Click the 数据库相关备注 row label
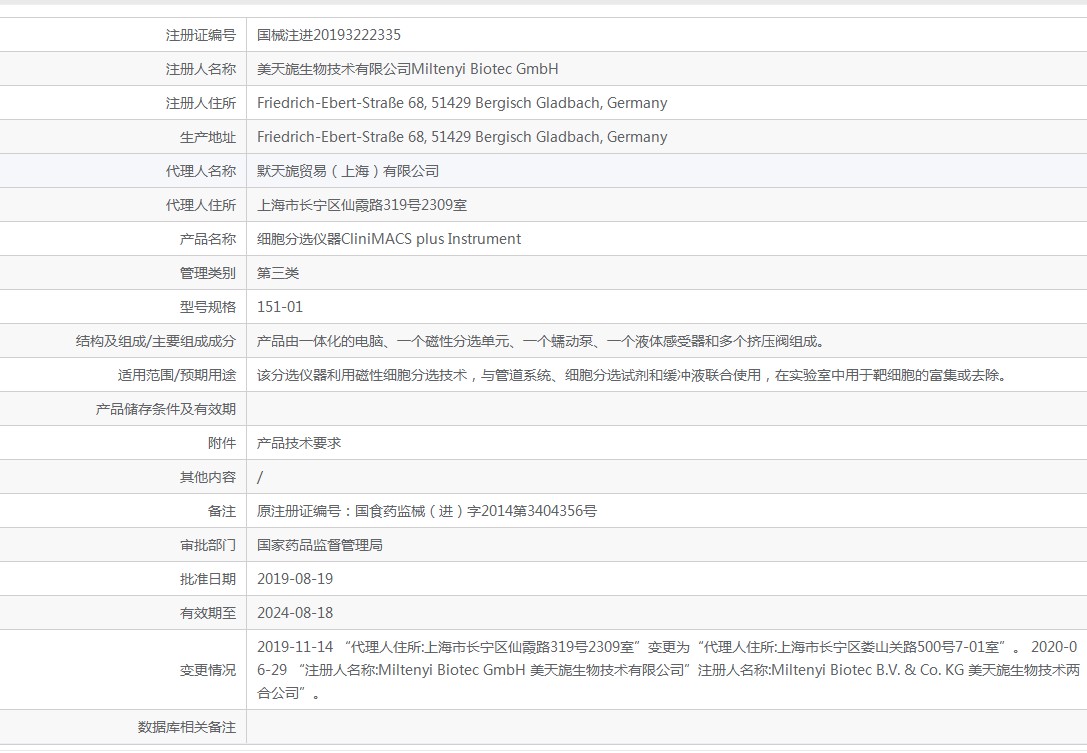Screen dimensions: 1087x753 click(186, 727)
